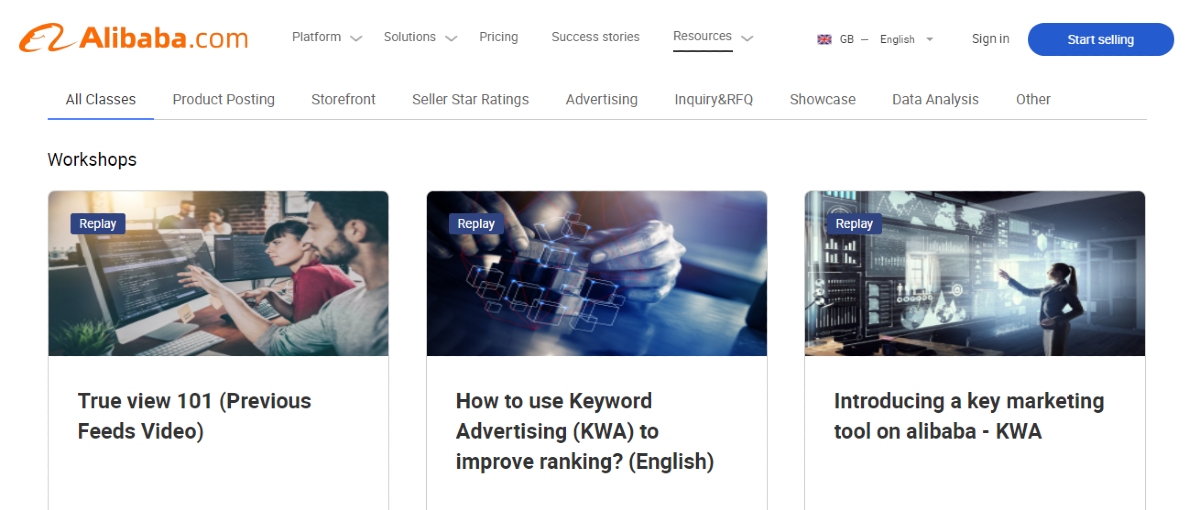Select the Advertising tab
1200x510 pixels.
[601, 99]
